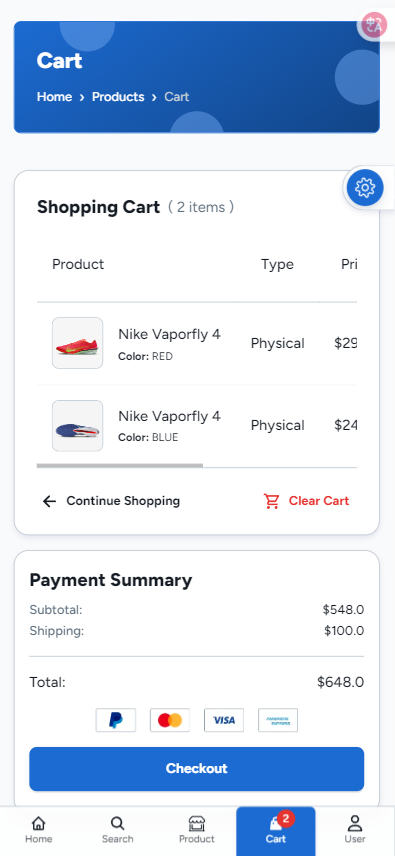Viewport: 395px width, 856px height.
Task: Click the horizontal scrollbar under cart table
Action: [x=120, y=466]
